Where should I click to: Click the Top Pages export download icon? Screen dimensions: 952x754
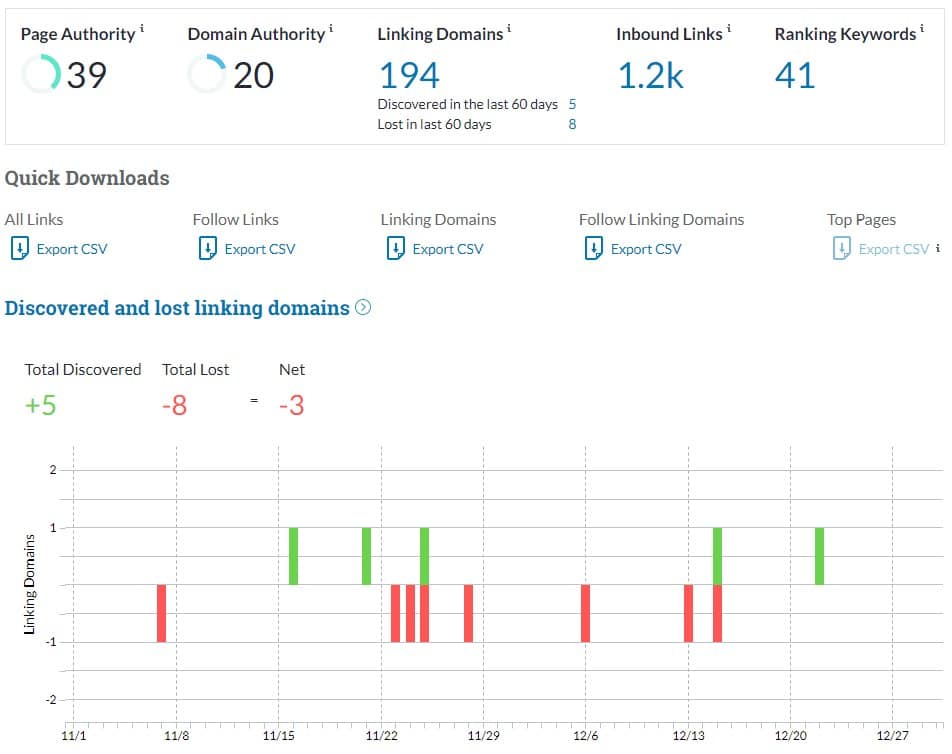tap(842, 248)
